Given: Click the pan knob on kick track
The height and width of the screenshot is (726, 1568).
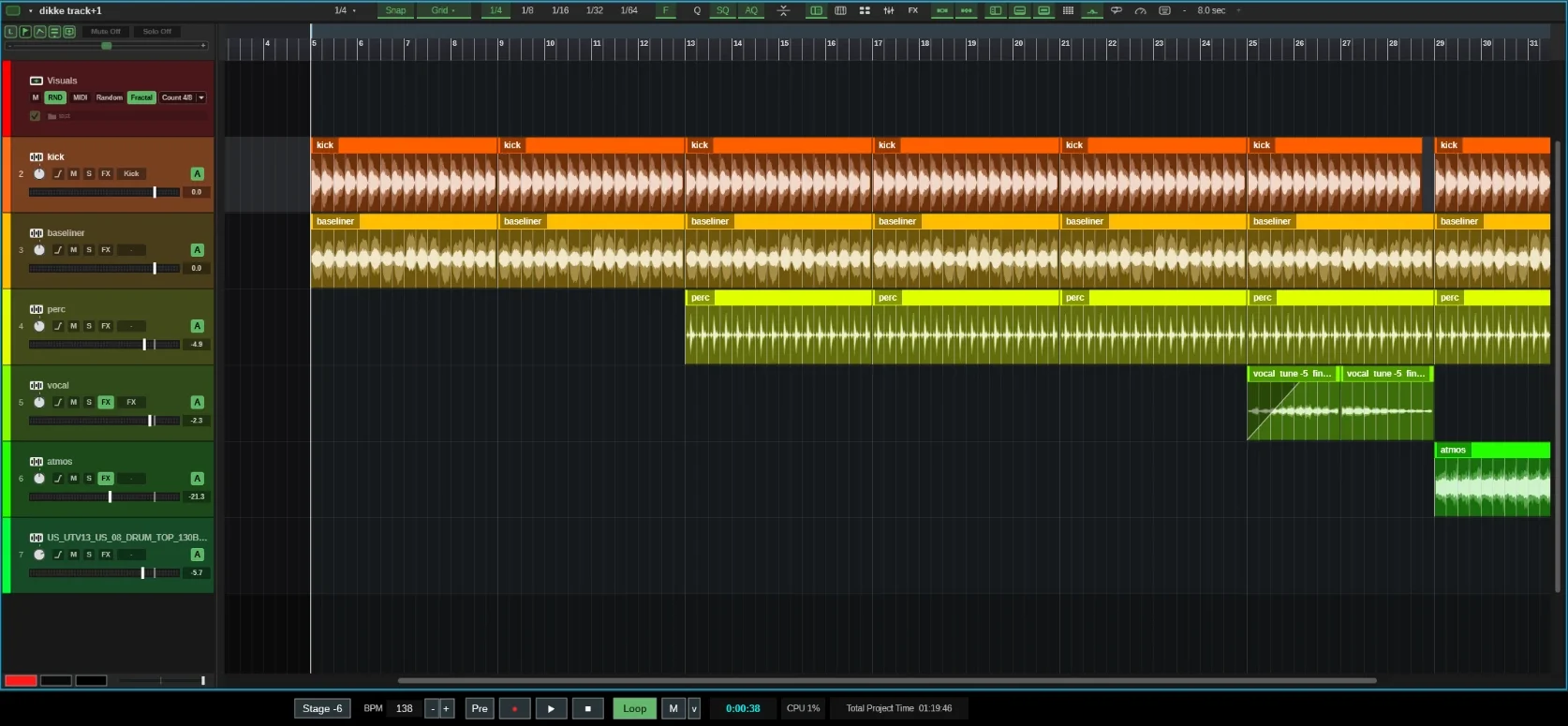Looking at the screenshot, I should [x=39, y=174].
